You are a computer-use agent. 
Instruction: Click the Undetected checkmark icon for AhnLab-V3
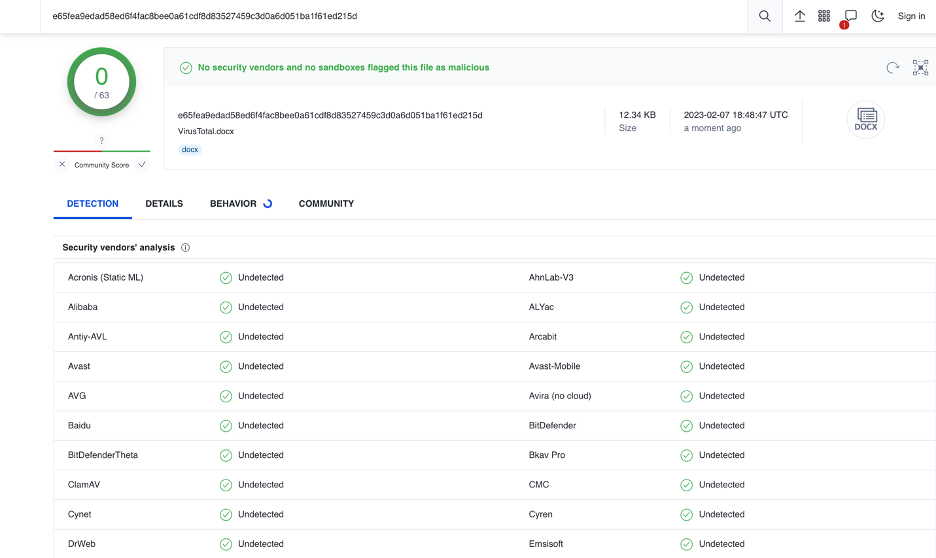(686, 278)
